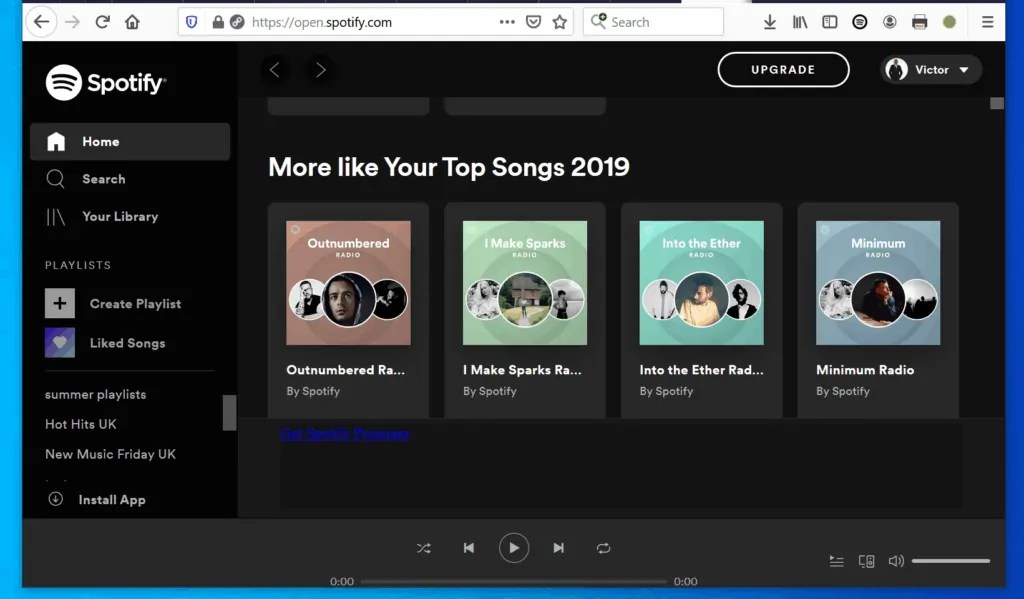The height and width of the screenshot is (599, 1024).
Task: Toggle the Home sidebar highlight
Action: pyautogui.click(x=100, y=141)
